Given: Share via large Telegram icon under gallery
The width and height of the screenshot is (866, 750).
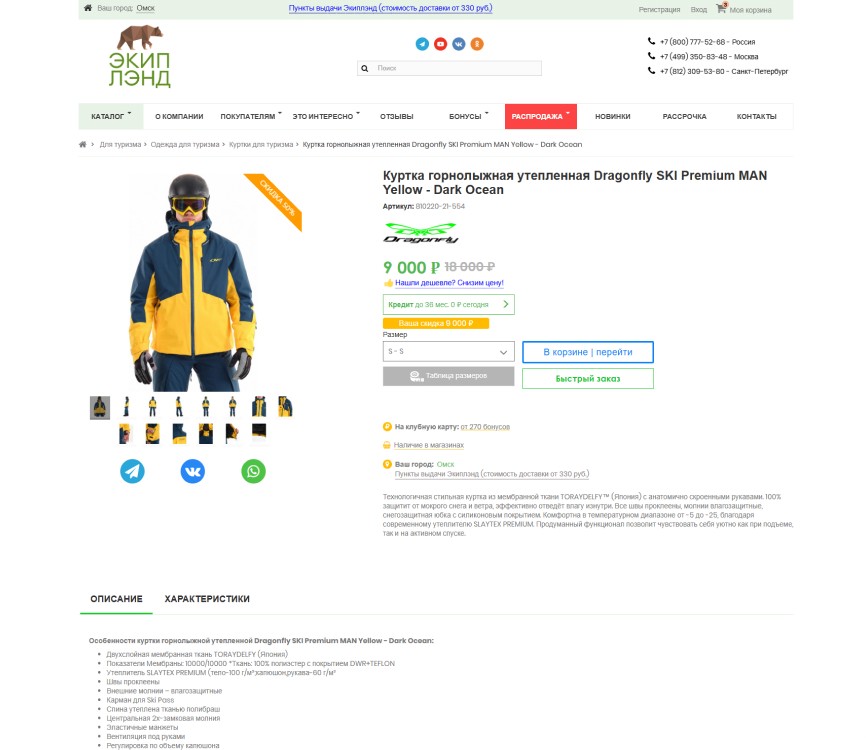Looking at the screenshot, I should 133,471.
